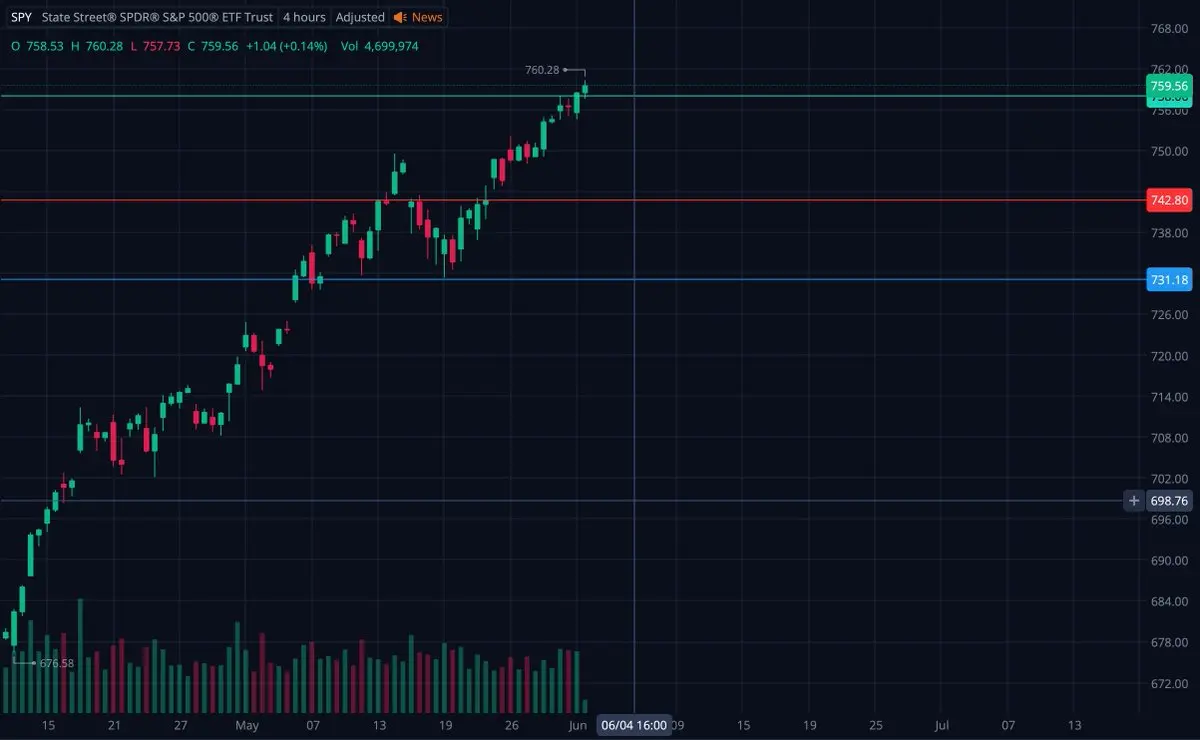Click the May label on time axis
Viewport: 1200px width, 740px height.
[x=247, y=724]
